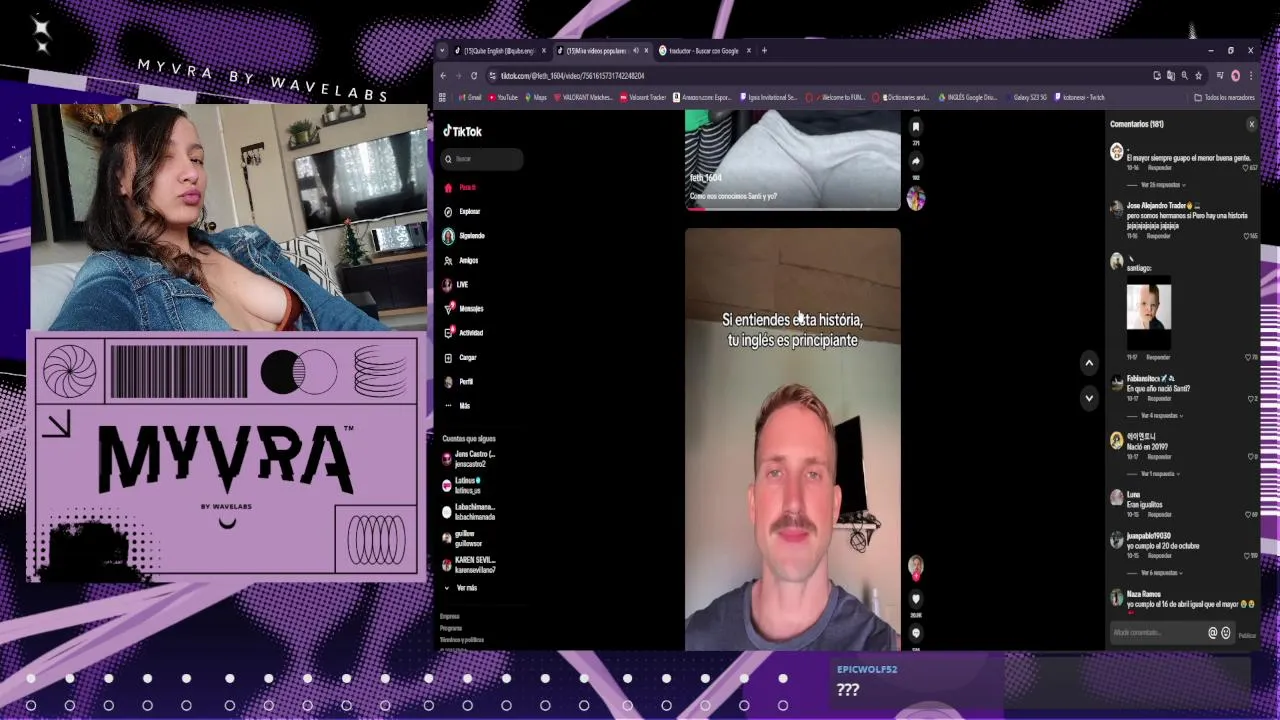Open followed account KAREN SEVIL...
The height and width of the screenshot is (720, 1280).
pos(469,565)
